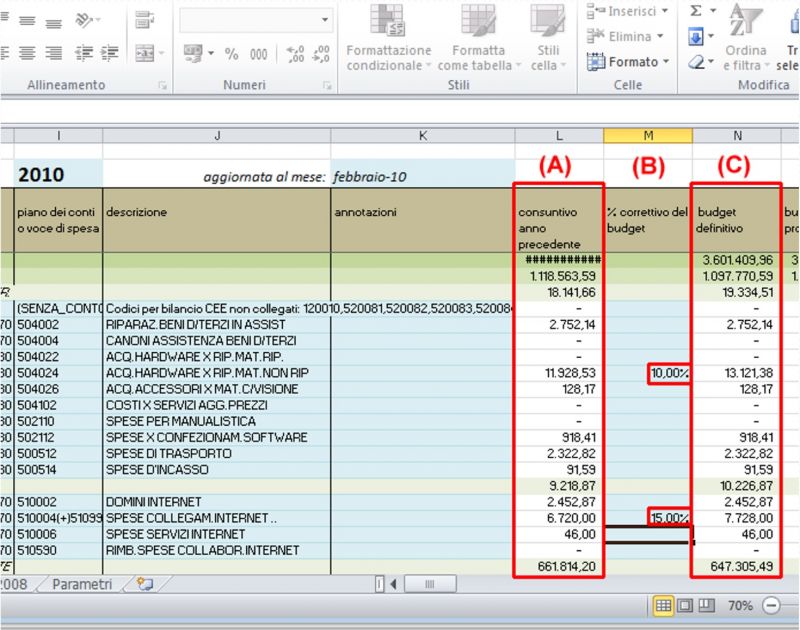Viewport: 800px width, 630px height.
Task: Select column L header
Action: point(559,136)
